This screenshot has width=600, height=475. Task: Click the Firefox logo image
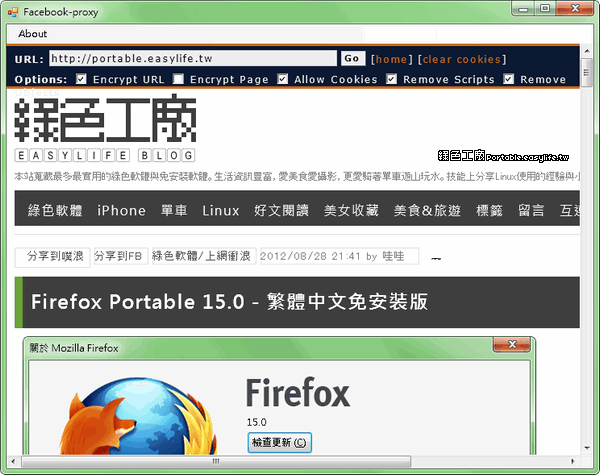[139, 416]
